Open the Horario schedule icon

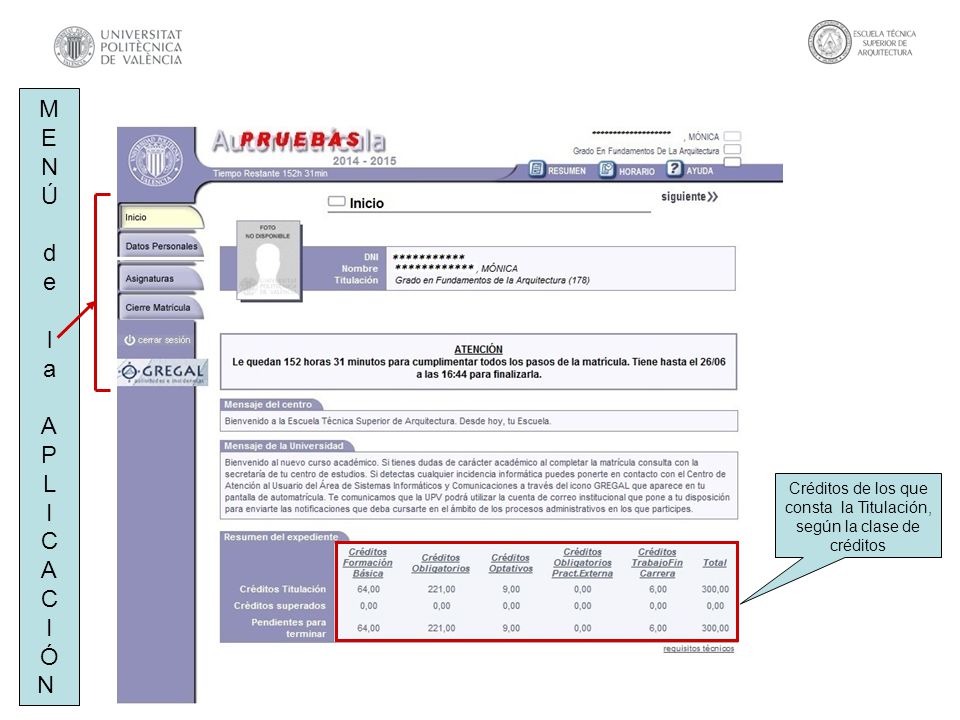pyautogui.click(x=606, y=170)
